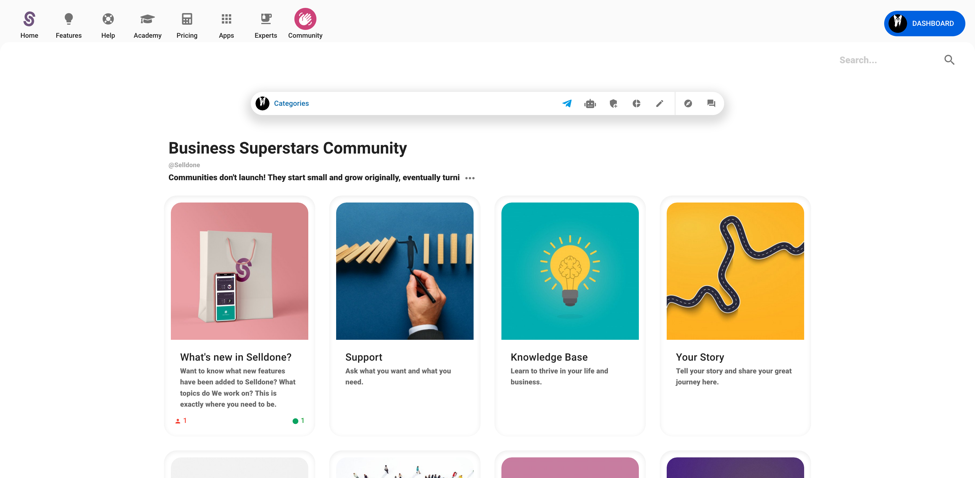Click the green dot count indicator
The width and height of the screenshot is (975, 478).
click(x=298, y=421)
